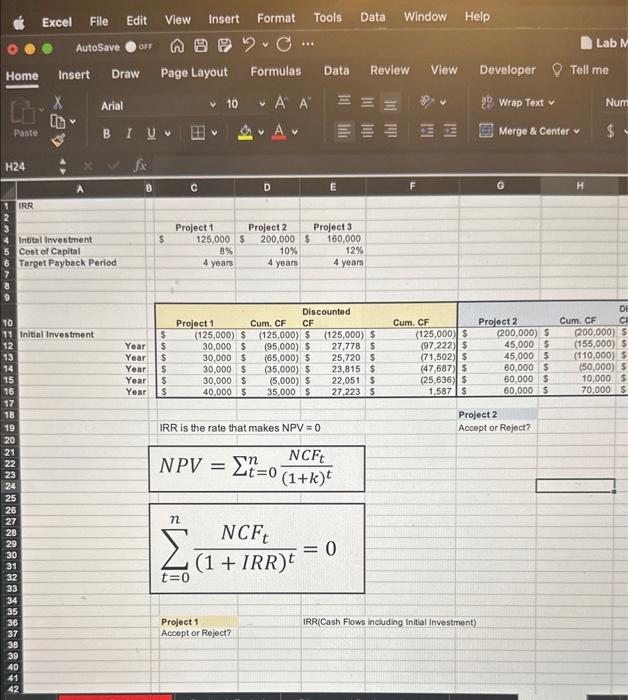Toggle Bold formatting
The height and width of the screenshot is (700, 628).
coord(106,133)
